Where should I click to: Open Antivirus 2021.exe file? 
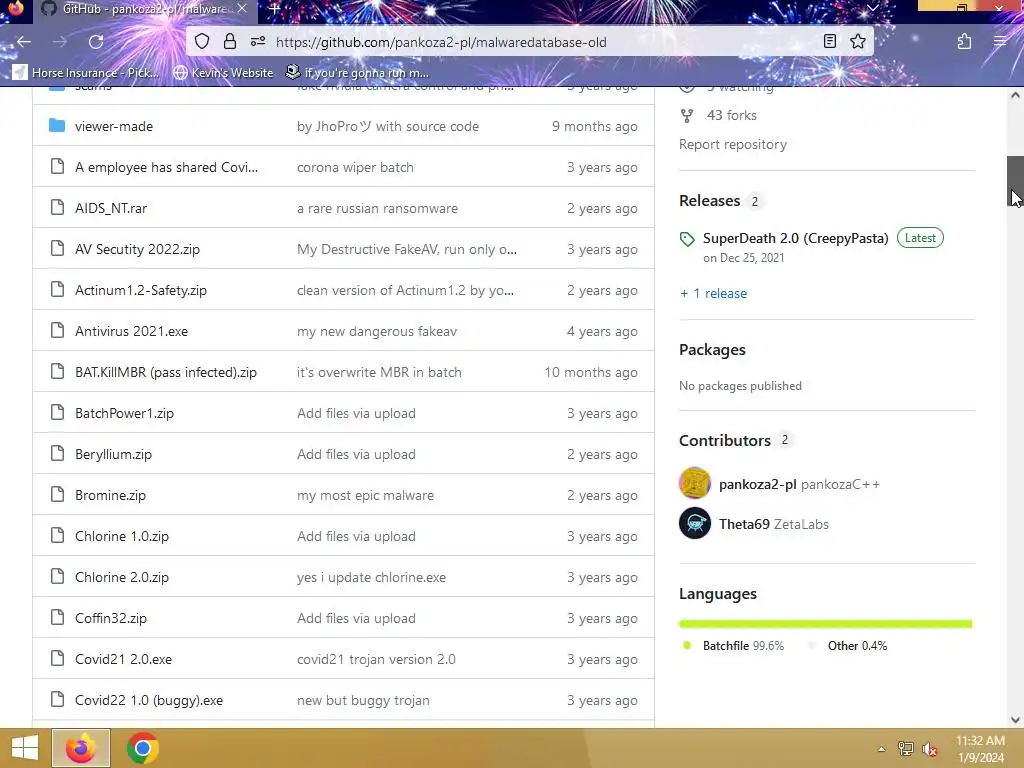pos(131,331)
